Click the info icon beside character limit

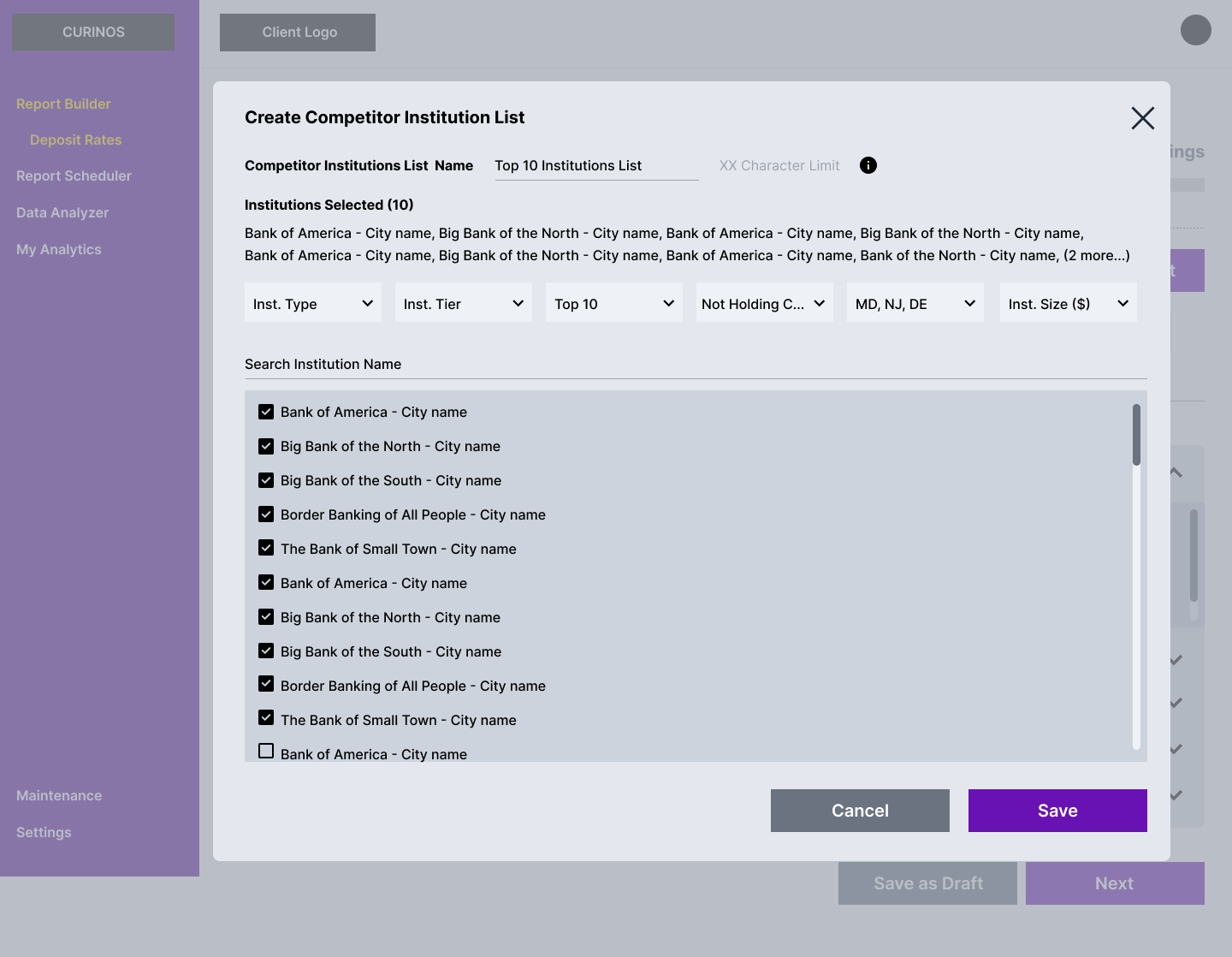(x=868, y=165)
